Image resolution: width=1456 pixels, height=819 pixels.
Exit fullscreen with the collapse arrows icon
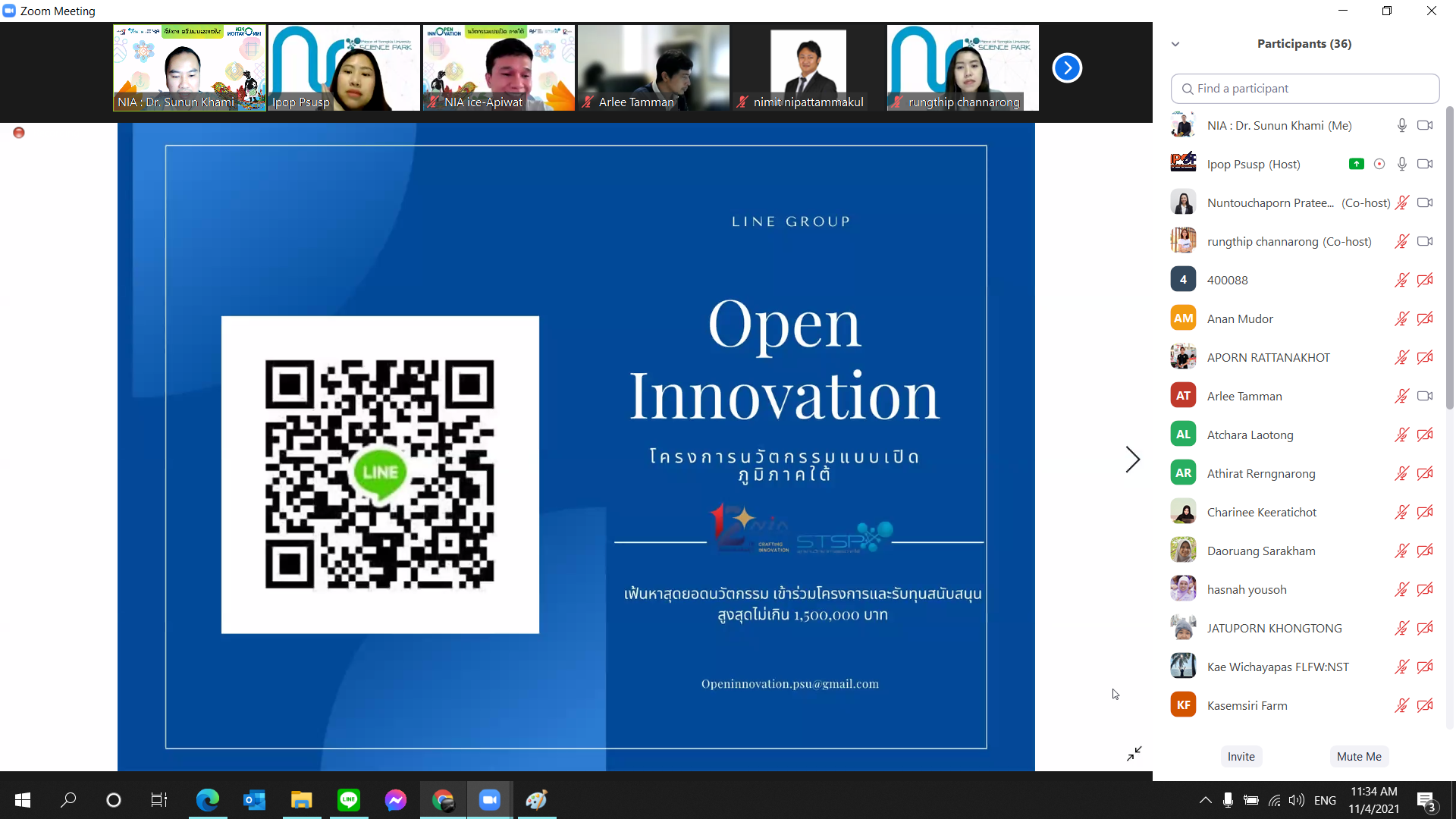[x=1134, y=753]
